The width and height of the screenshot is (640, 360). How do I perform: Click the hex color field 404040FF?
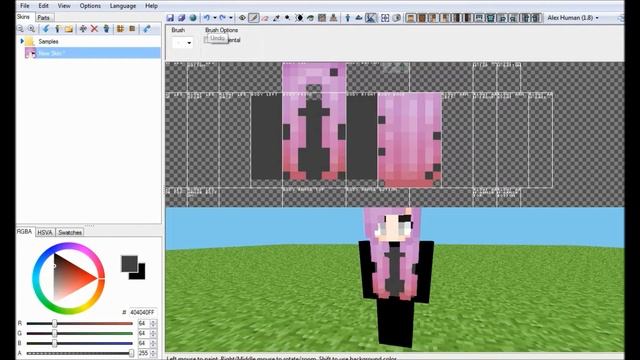(142, 312)
